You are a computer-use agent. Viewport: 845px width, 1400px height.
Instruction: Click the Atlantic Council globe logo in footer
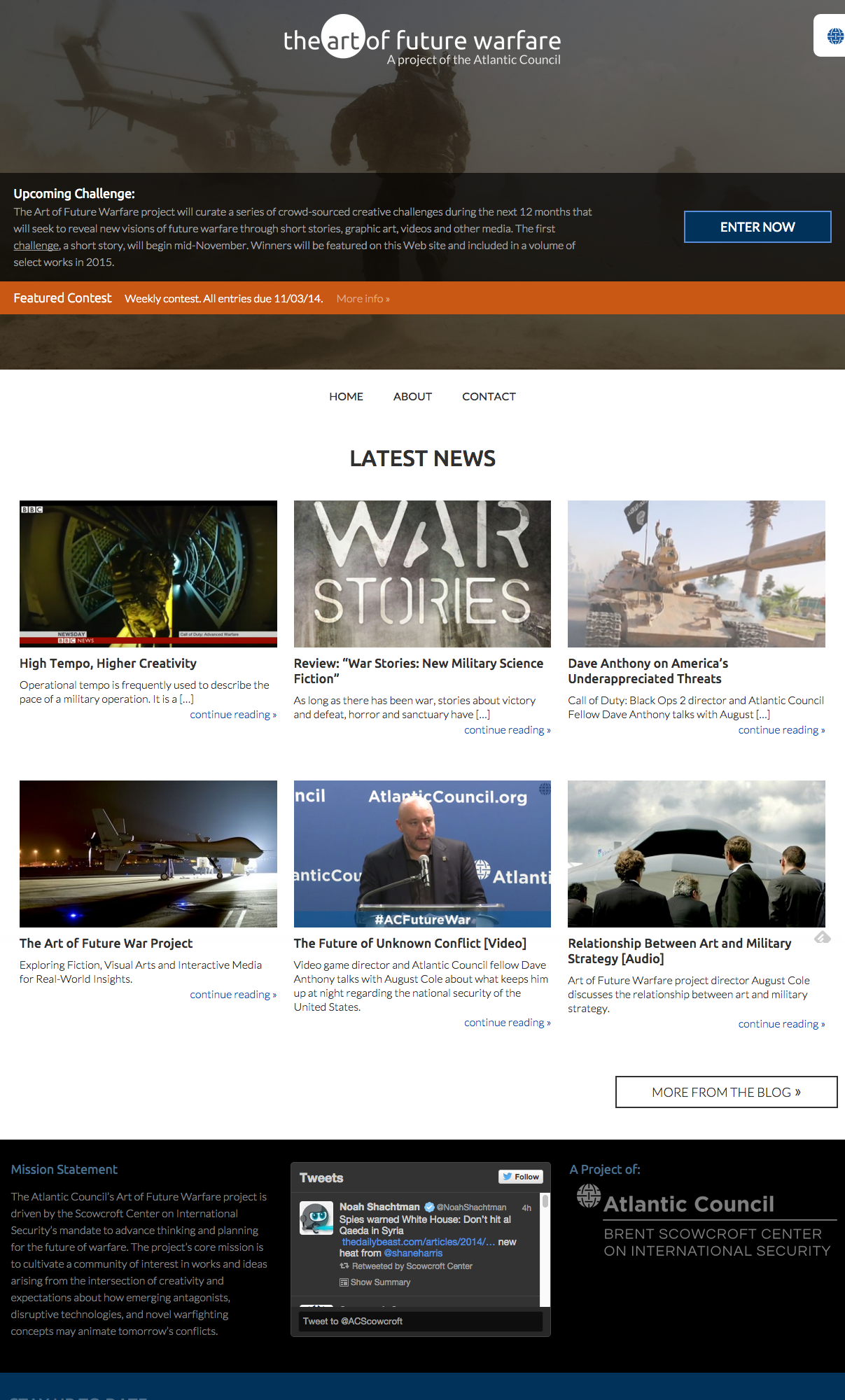(x=589, y=1196)
